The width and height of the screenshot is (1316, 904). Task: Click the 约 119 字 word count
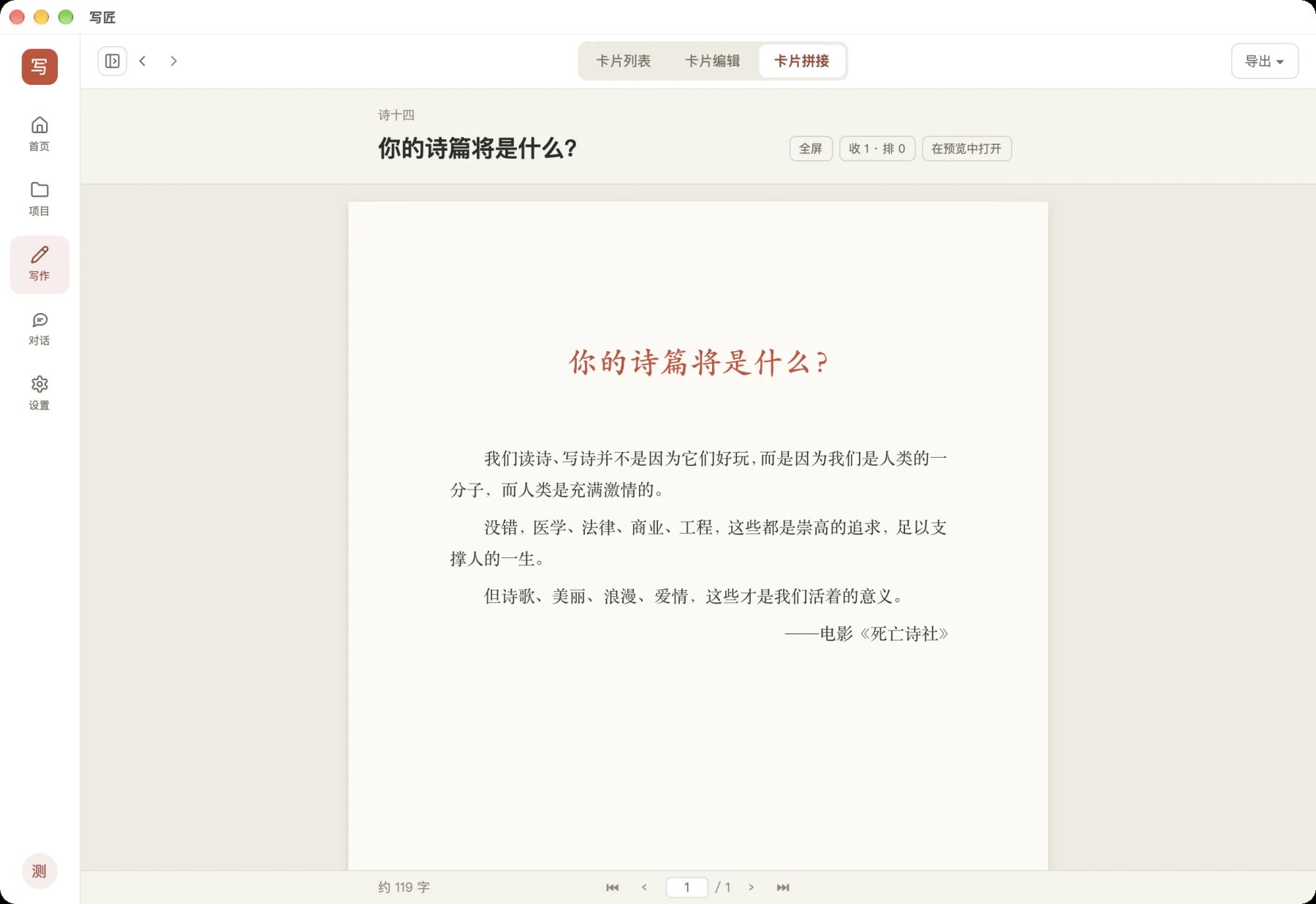click(x=404, y=887)
